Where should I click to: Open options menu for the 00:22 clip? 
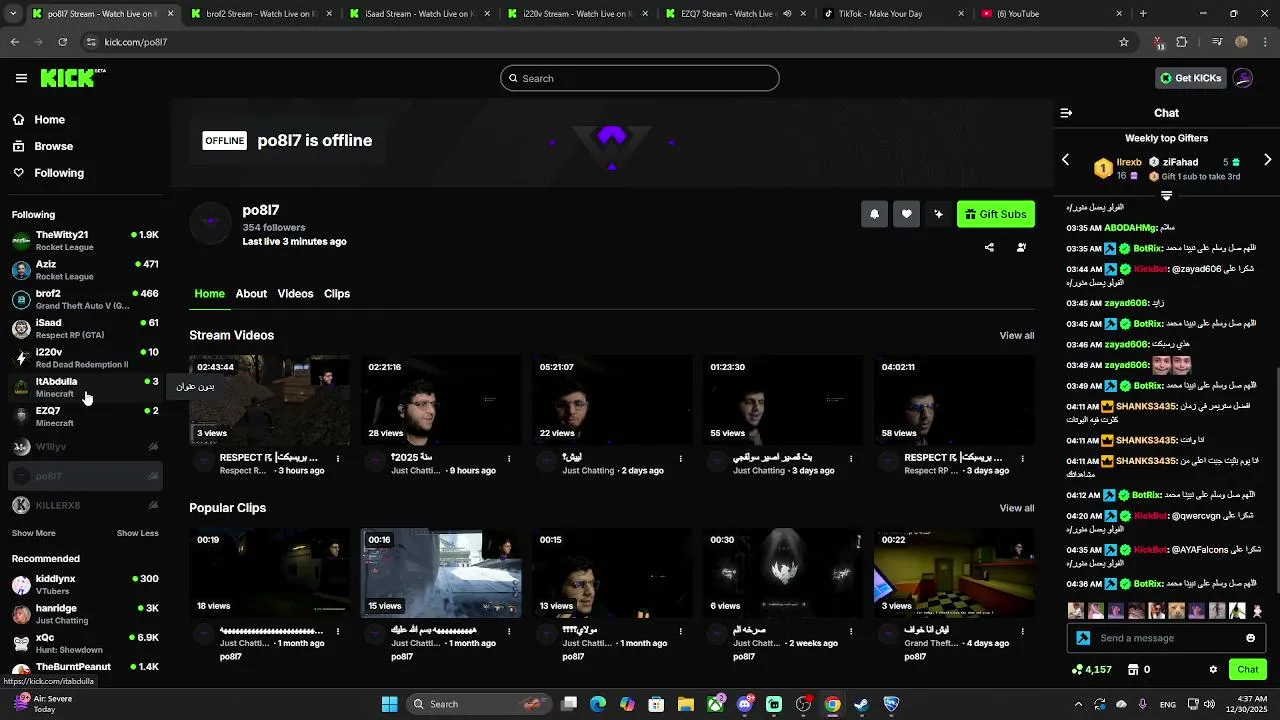[1022, 632]
